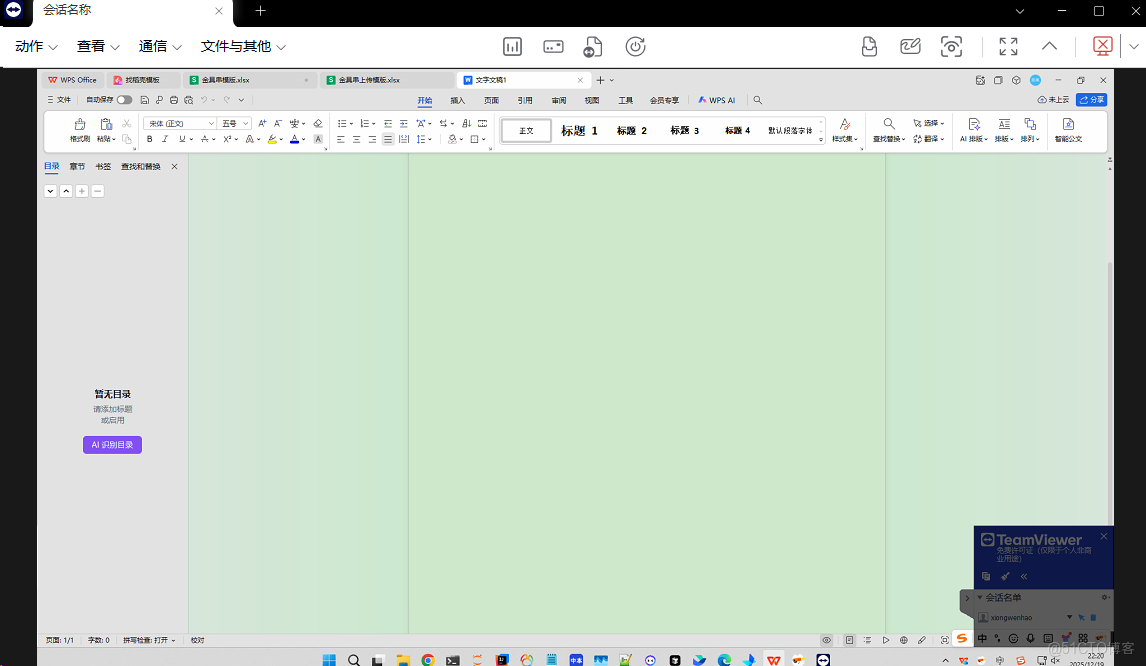
Task: Apply italic formatting with the I icon
Action: click(x=165, y=139)
